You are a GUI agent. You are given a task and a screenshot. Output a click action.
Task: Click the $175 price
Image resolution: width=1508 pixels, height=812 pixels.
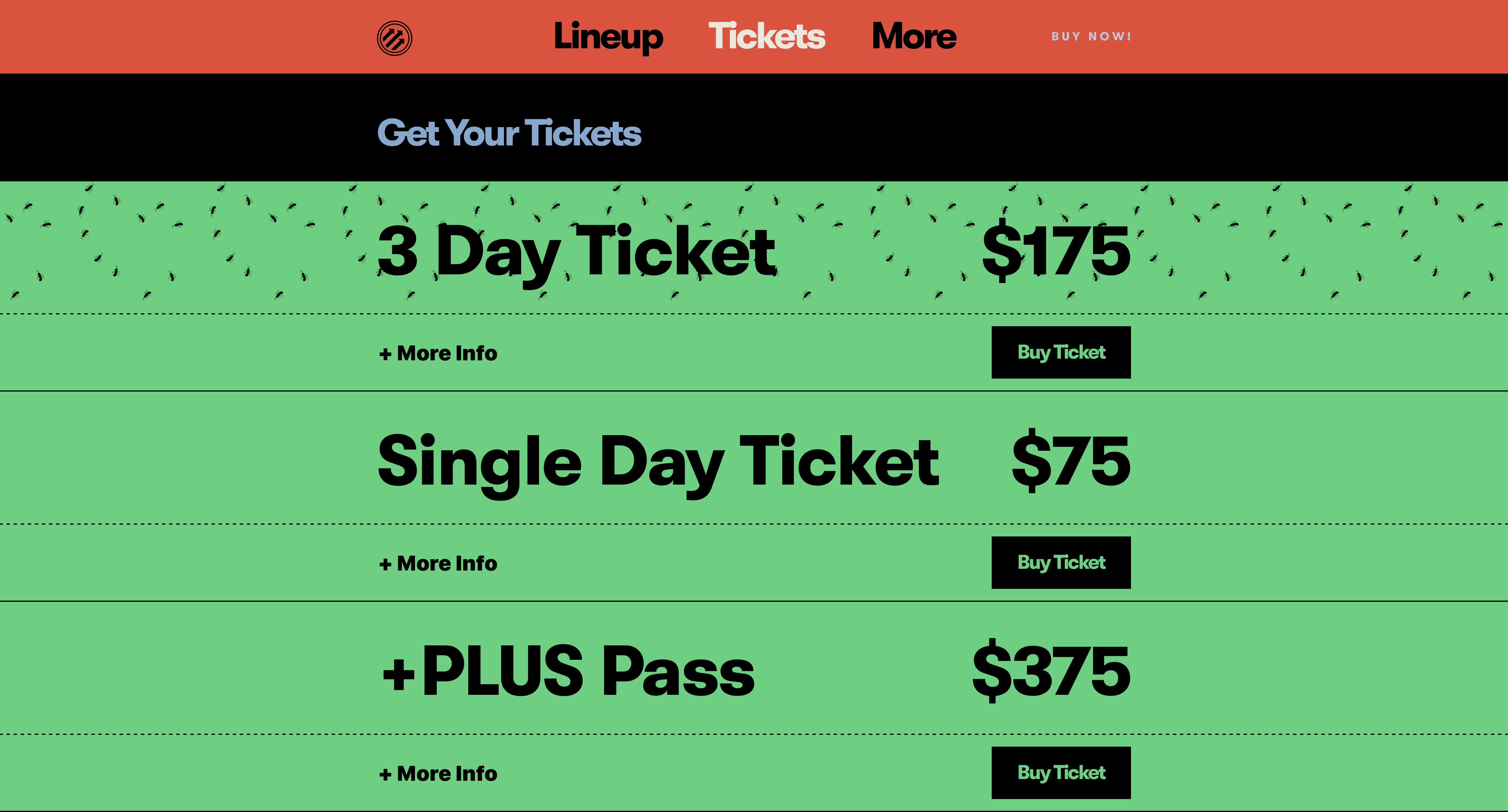(x=1056, y=251)
